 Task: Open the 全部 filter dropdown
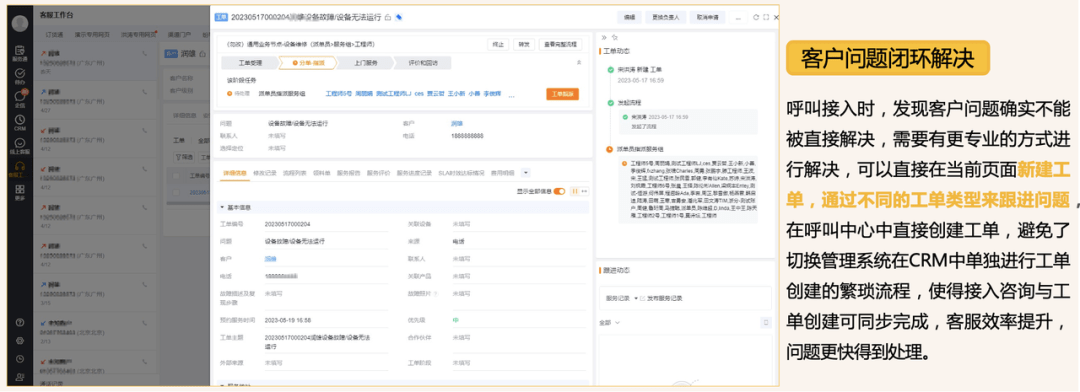[610, 322]
